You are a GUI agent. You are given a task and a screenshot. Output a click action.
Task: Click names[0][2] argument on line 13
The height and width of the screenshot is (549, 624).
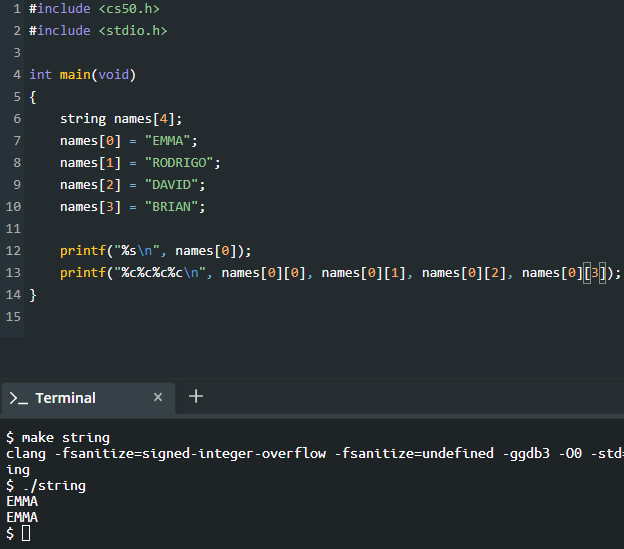464,273
